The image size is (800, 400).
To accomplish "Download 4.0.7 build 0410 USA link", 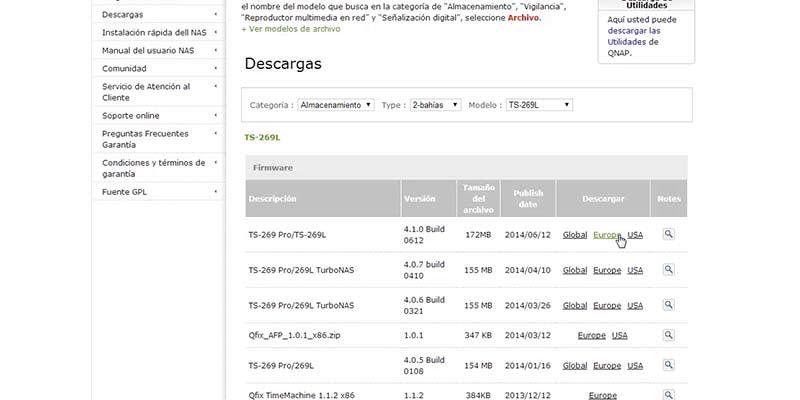I will pos(635,270).
